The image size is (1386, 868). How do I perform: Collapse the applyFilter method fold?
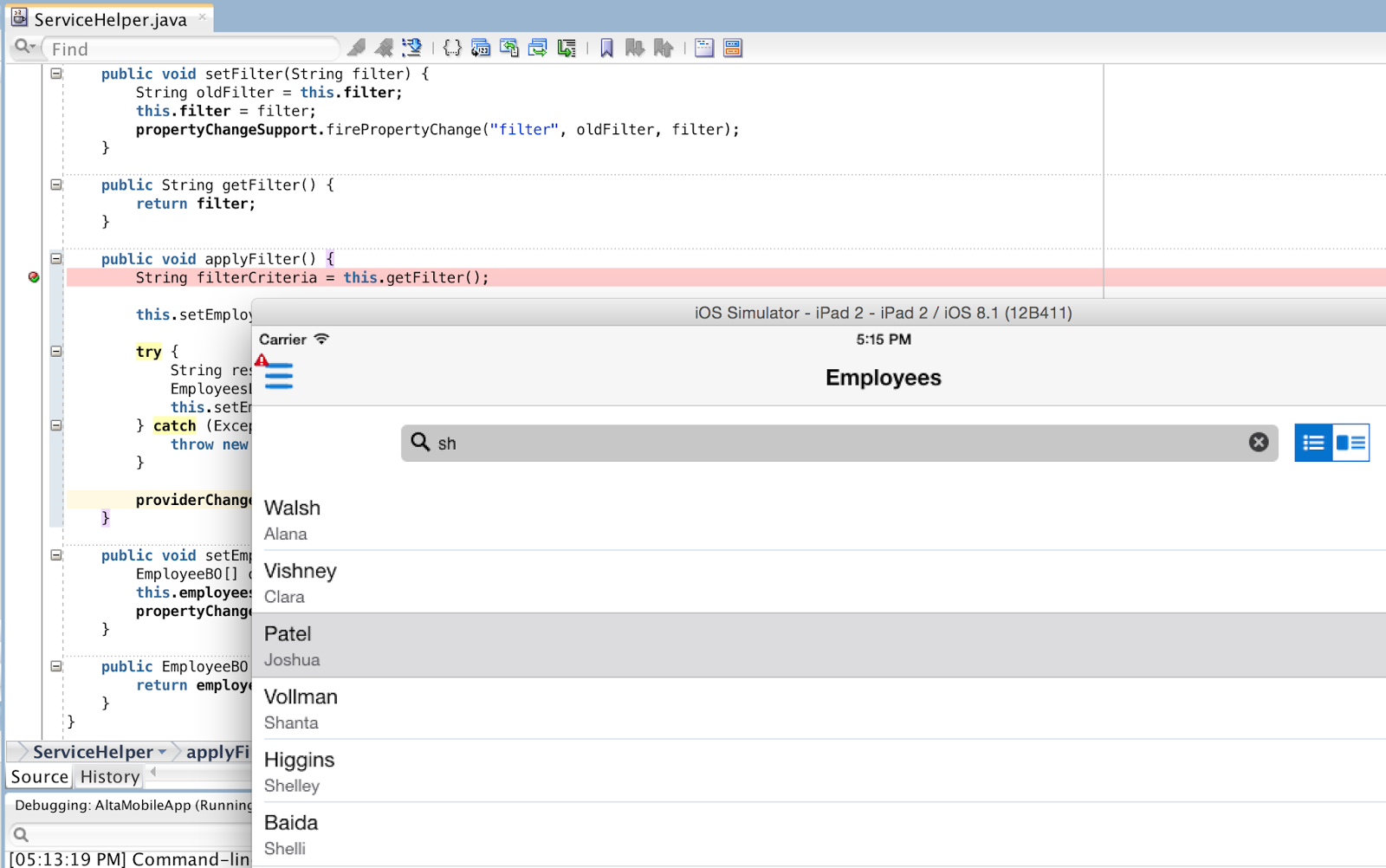(x=56, y=258)
